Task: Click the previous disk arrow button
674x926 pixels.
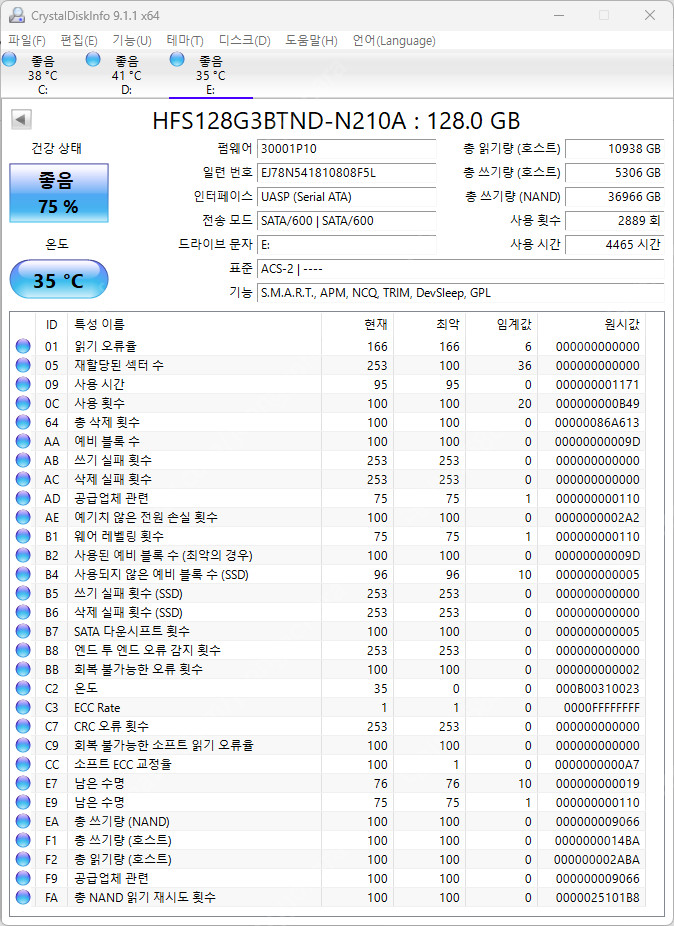Action: point(21,120)
